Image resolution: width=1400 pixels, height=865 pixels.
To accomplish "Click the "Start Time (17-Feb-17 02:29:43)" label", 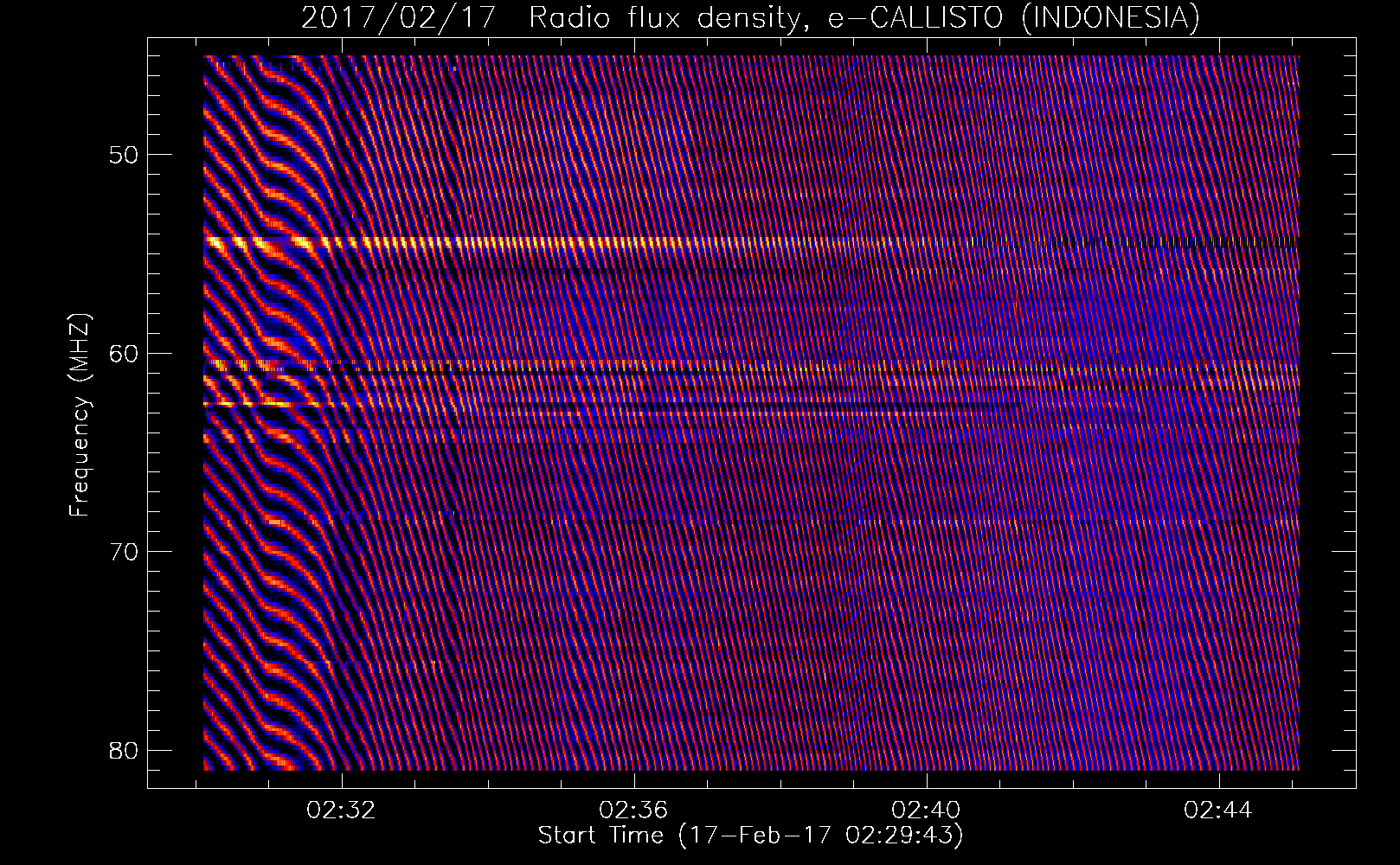I will [x=750, y=836].
